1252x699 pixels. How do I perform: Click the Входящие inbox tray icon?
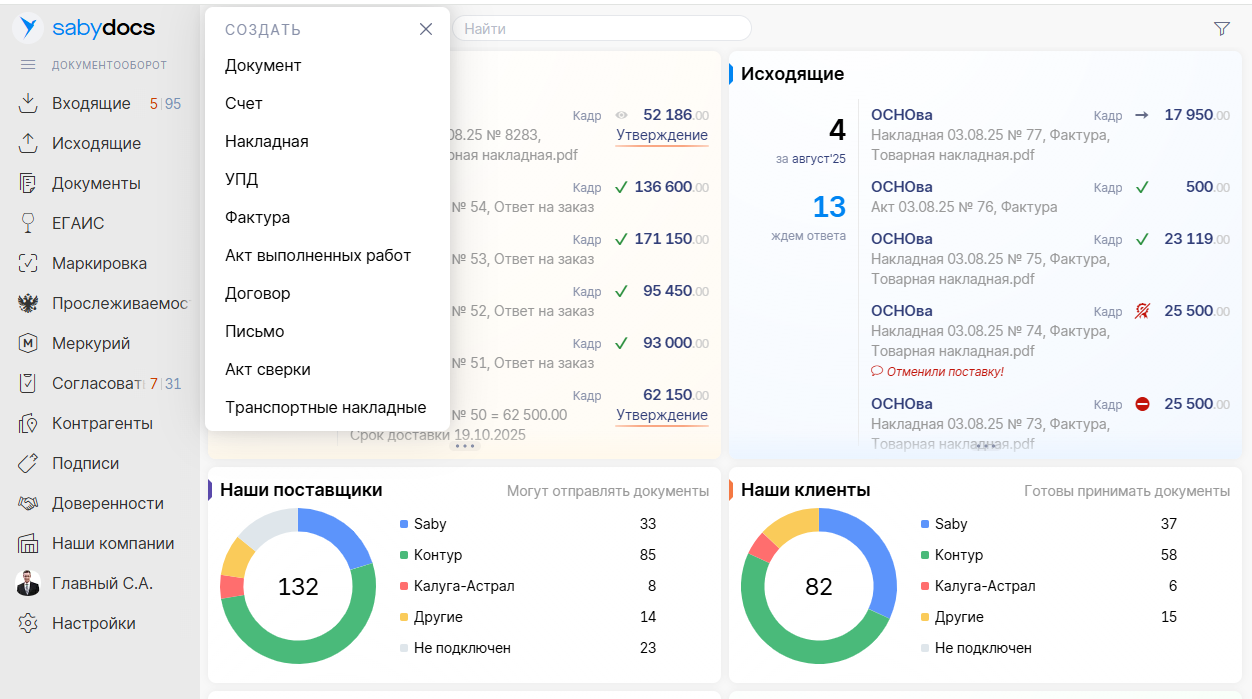(28, 103)
